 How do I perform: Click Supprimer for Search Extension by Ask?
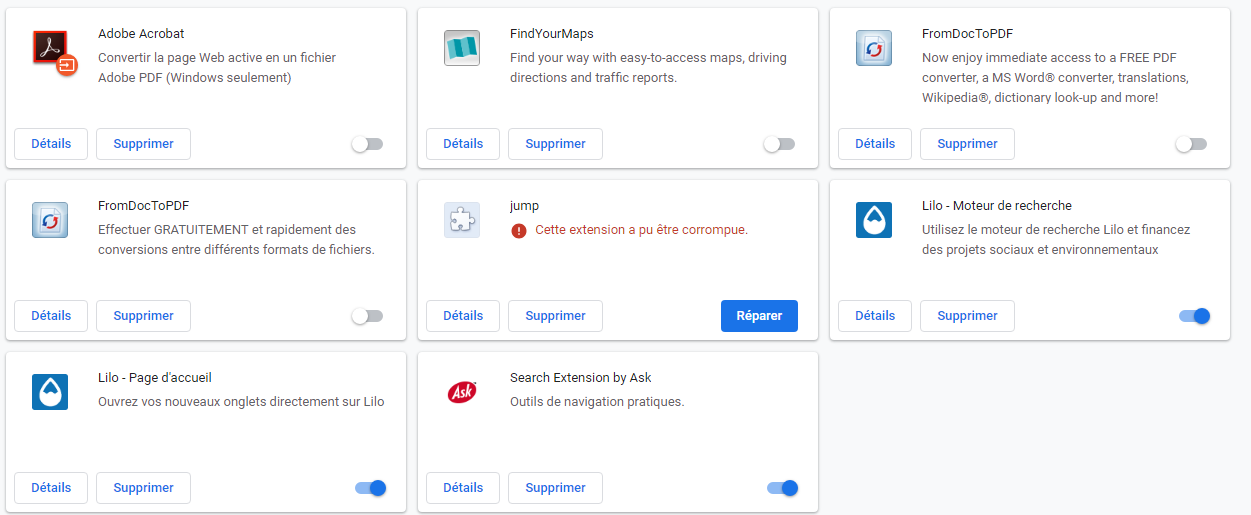tap(555, 488)
